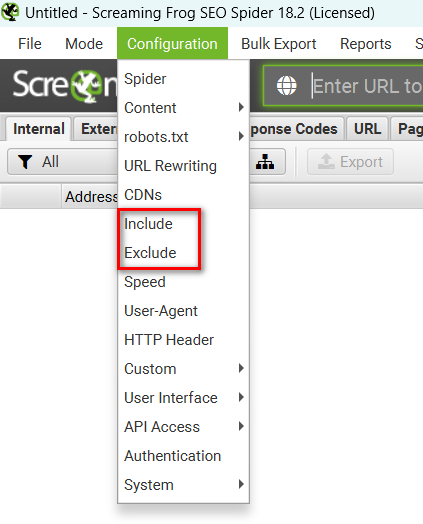
Task: Click the globe icon in URL bar
Action: (286, 86)
